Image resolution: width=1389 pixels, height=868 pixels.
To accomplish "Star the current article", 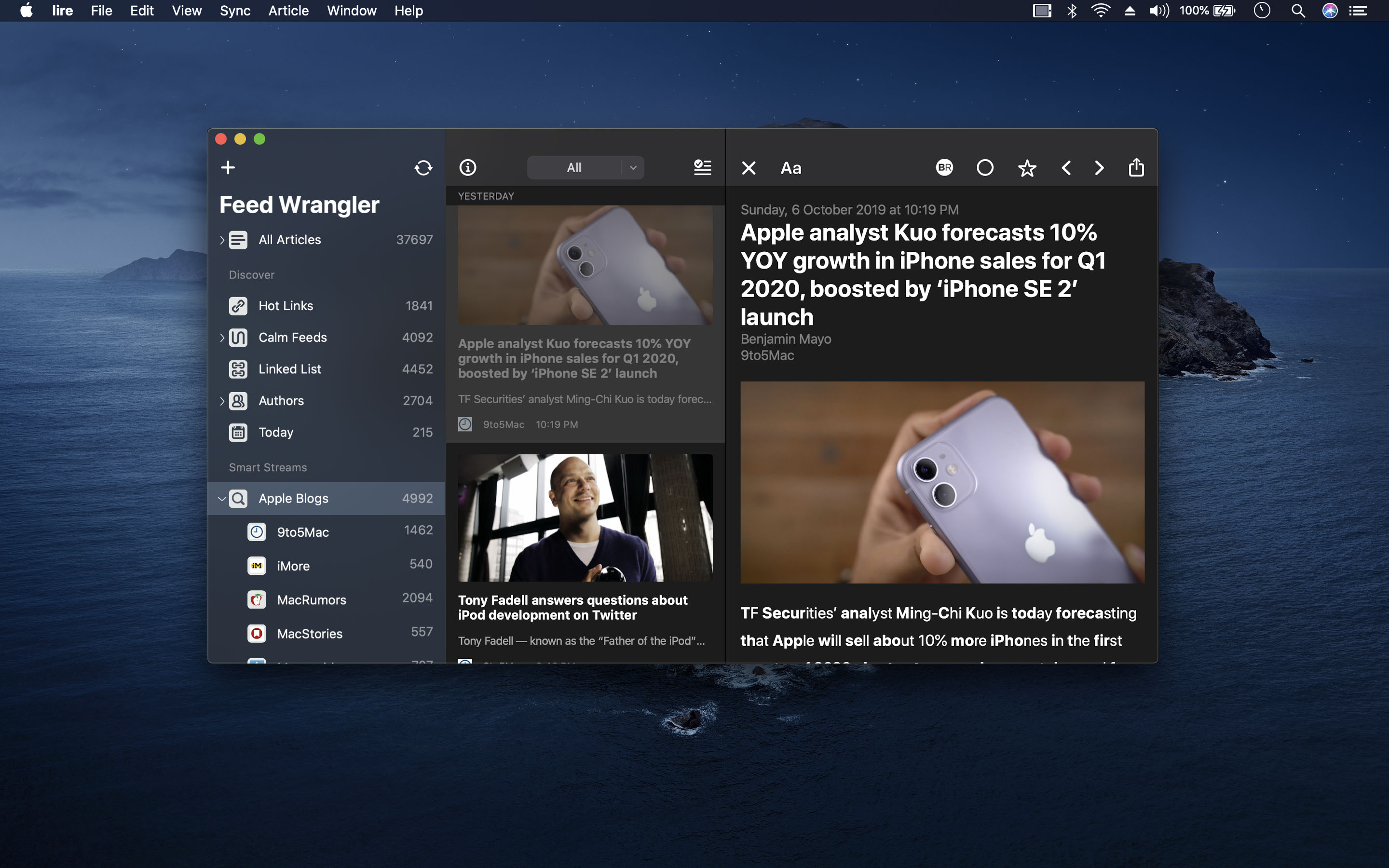I will tap(1027, 168).
